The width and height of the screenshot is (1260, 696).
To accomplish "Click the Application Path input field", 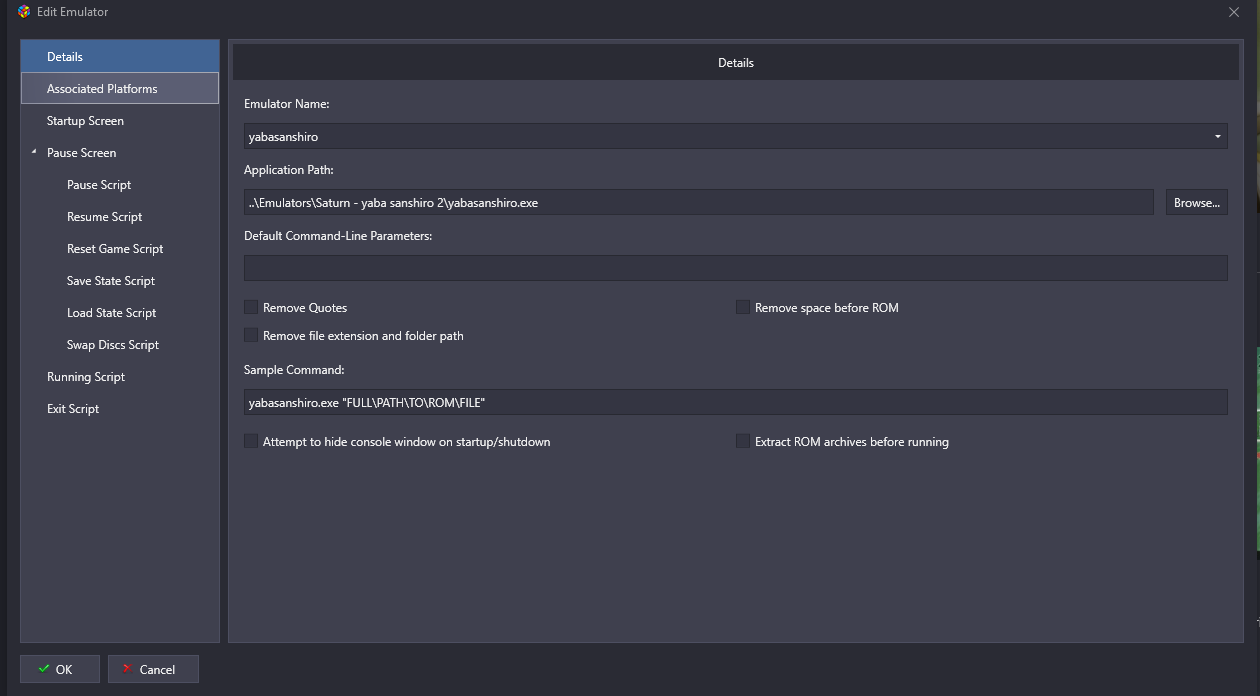I will click(x=699, y=202).
